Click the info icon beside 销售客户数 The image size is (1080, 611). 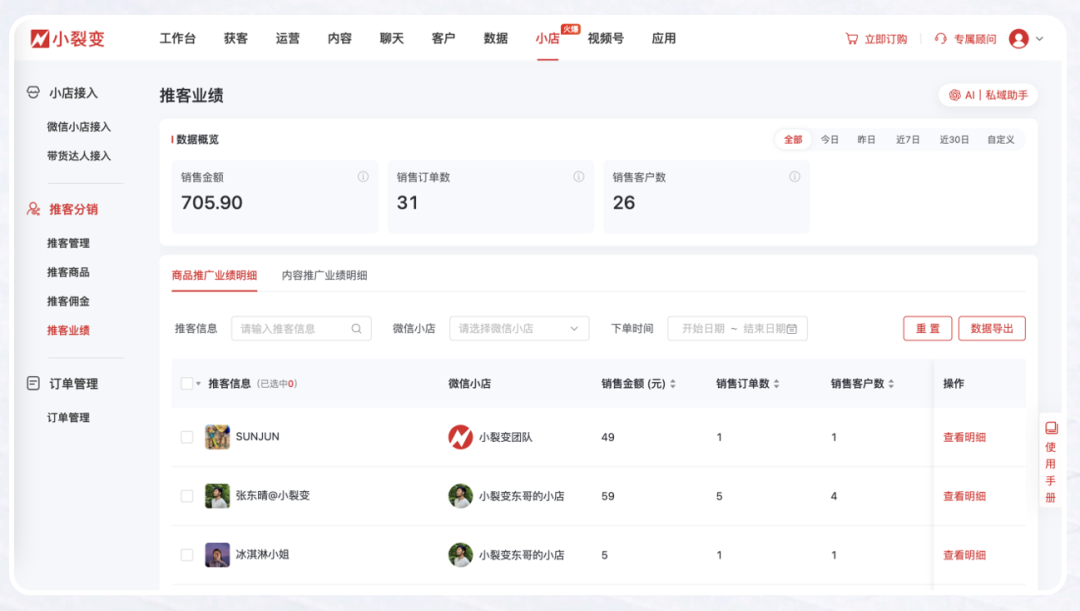(794, 177)
